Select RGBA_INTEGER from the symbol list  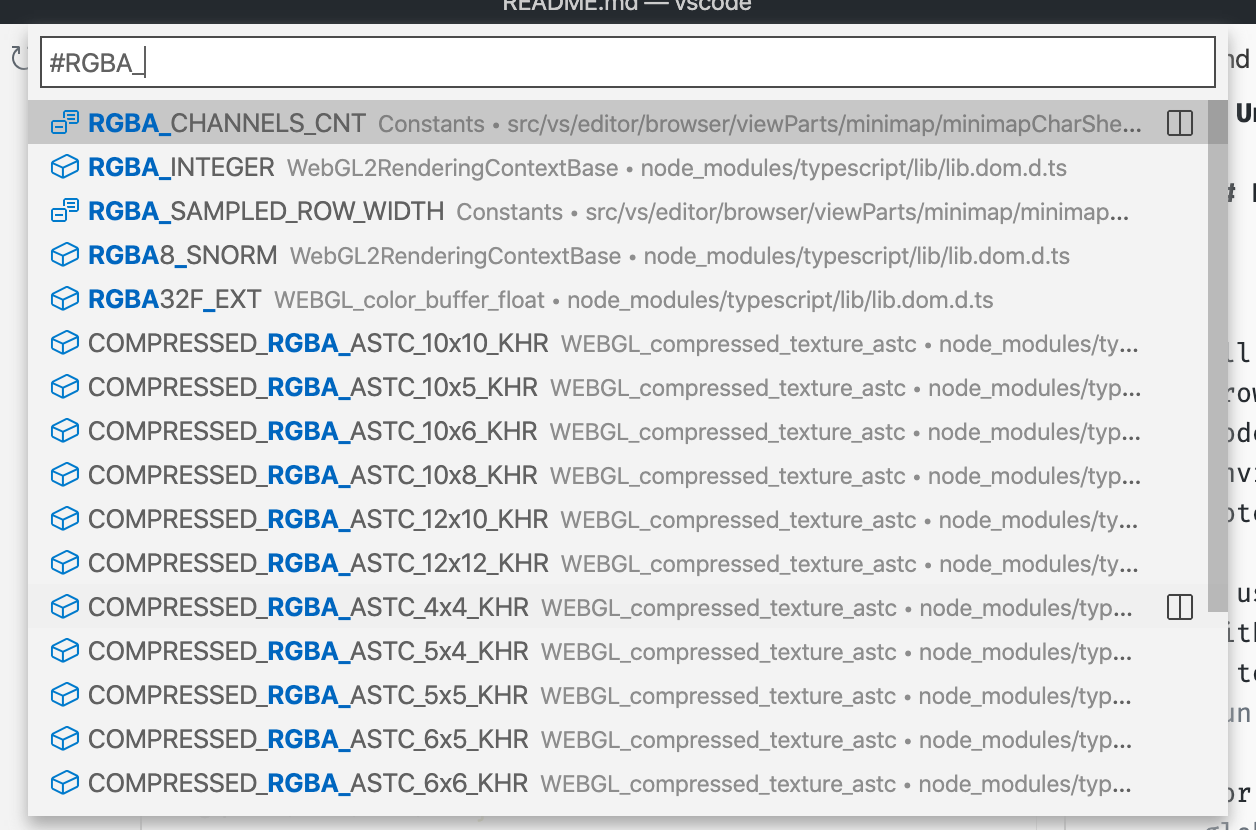[400, 167]
